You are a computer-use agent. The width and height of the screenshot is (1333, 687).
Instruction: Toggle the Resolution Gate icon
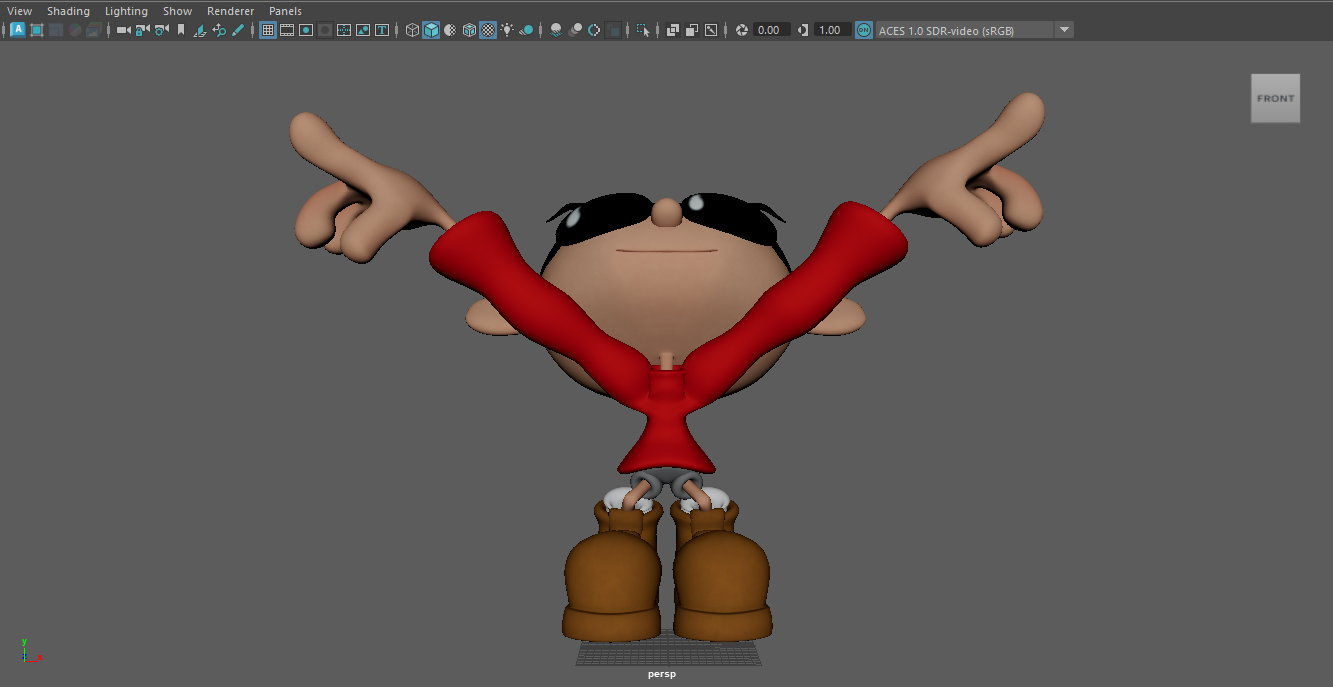click(x=306, y=30)
